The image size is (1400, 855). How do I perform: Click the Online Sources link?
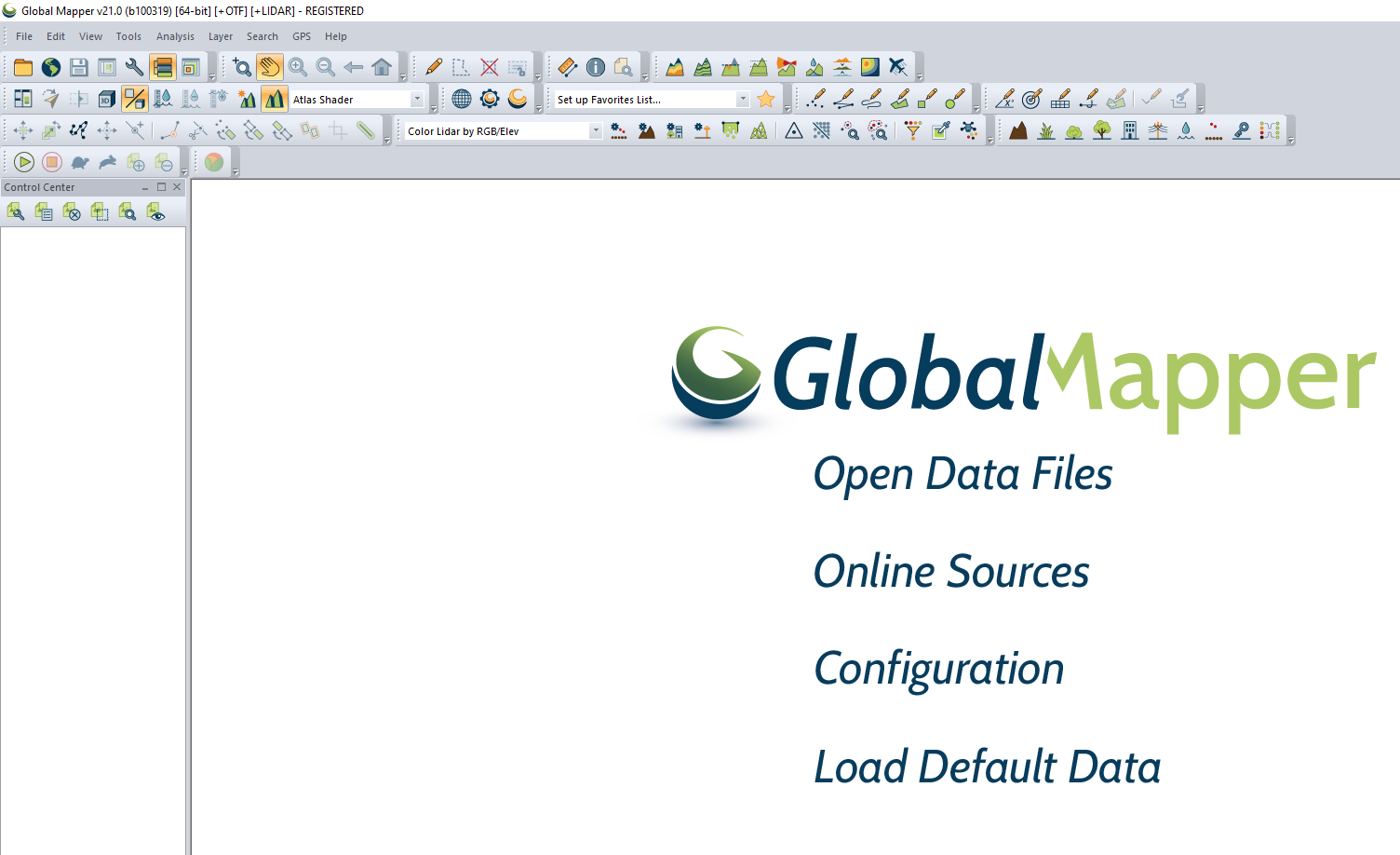(x=951, y=572)
